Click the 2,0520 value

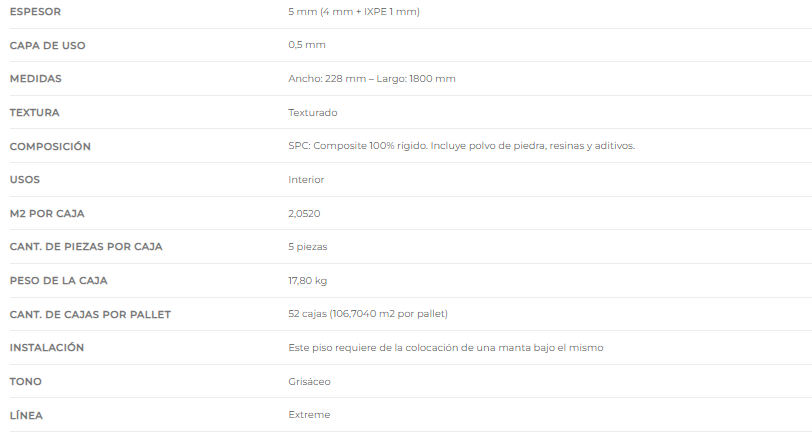coord(304,213)
